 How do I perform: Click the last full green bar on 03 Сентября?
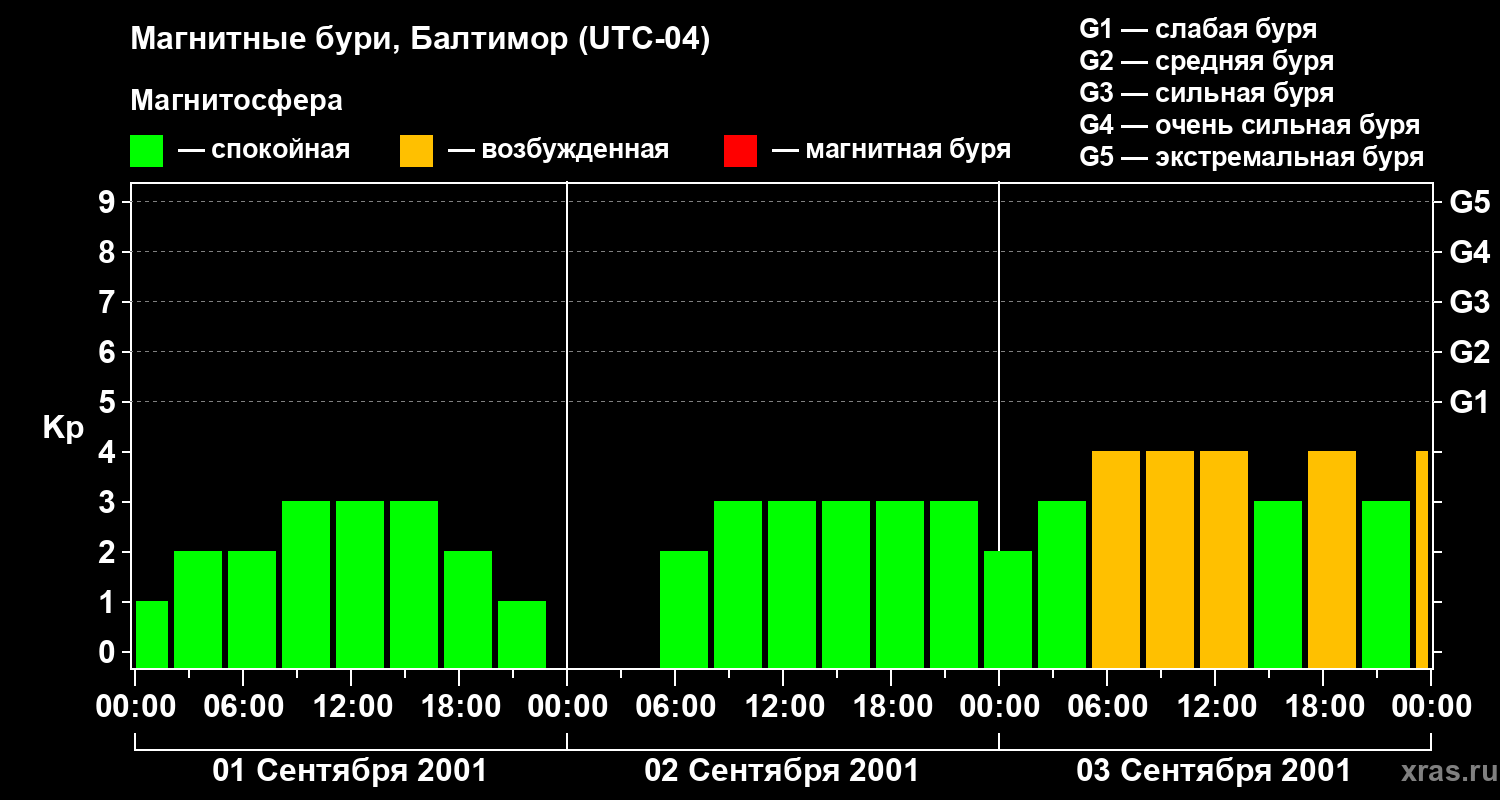click(x=1386, y=584)
